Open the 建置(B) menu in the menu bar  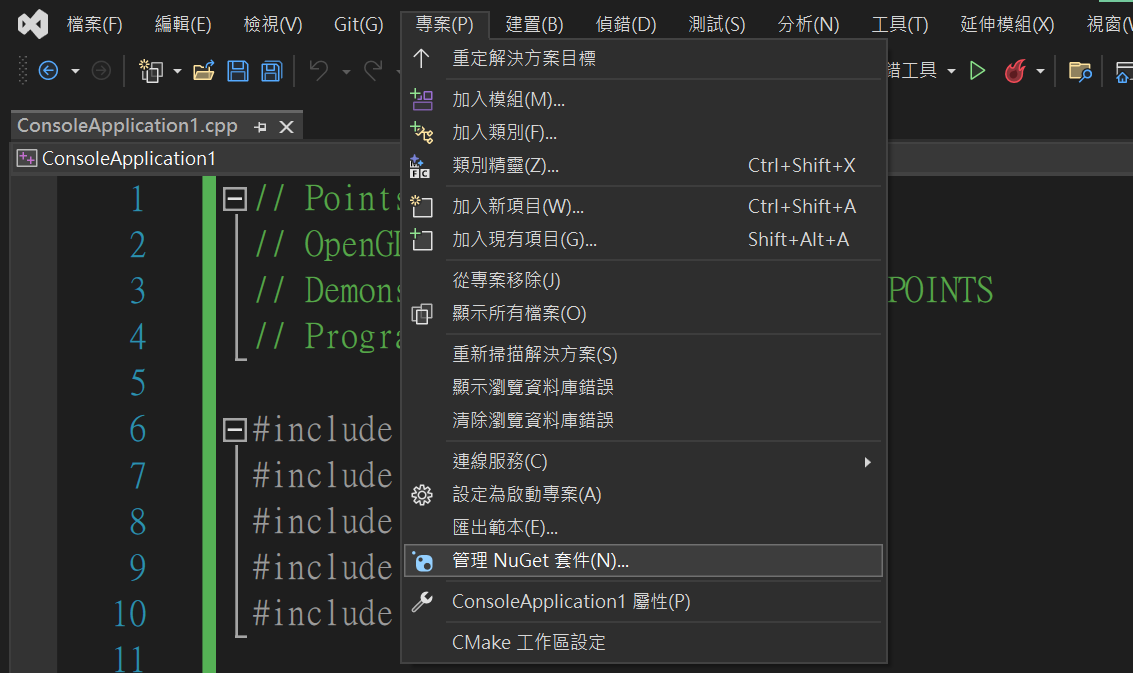[x=534, y=25]
